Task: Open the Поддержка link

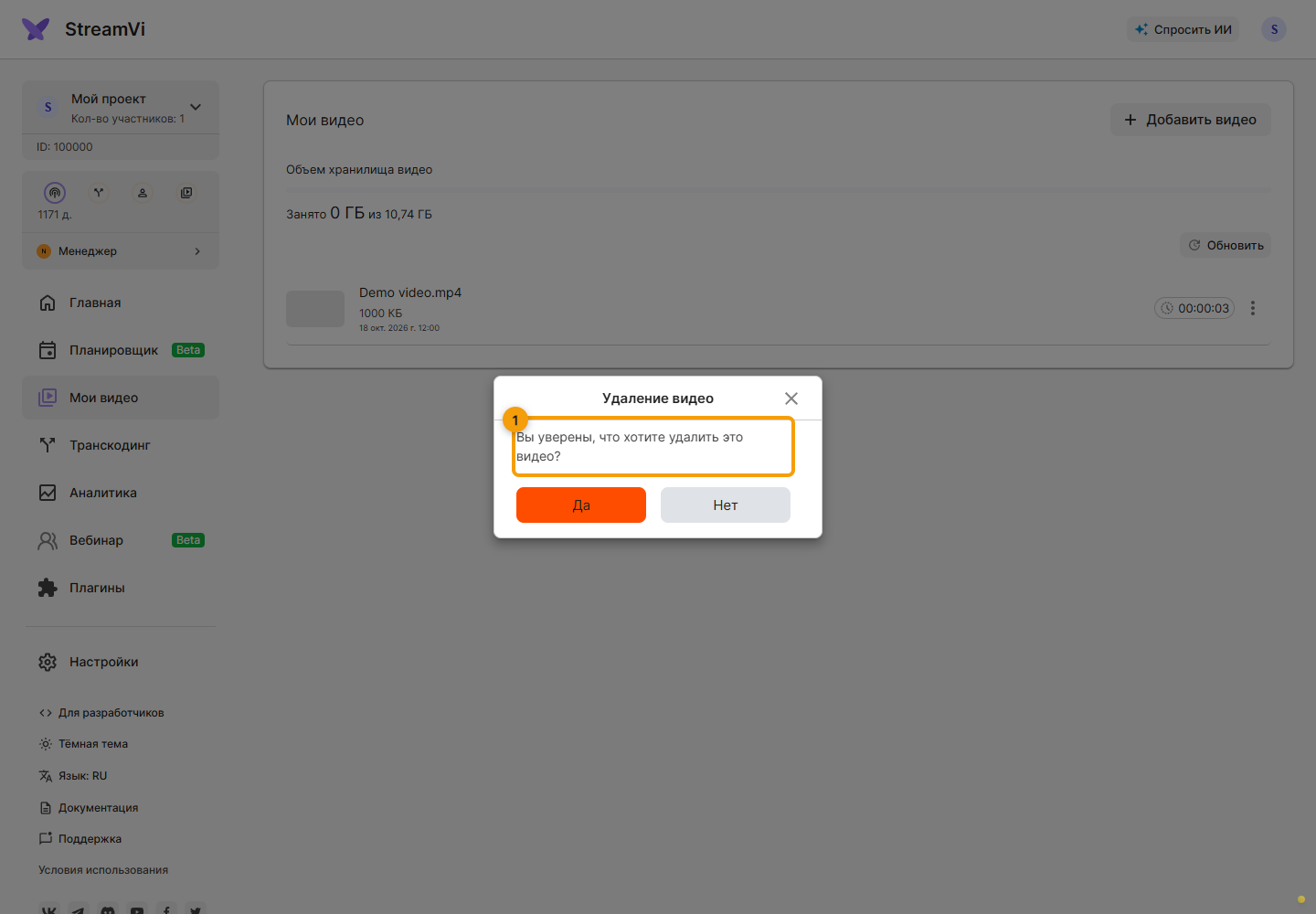Action: [80, 839]
